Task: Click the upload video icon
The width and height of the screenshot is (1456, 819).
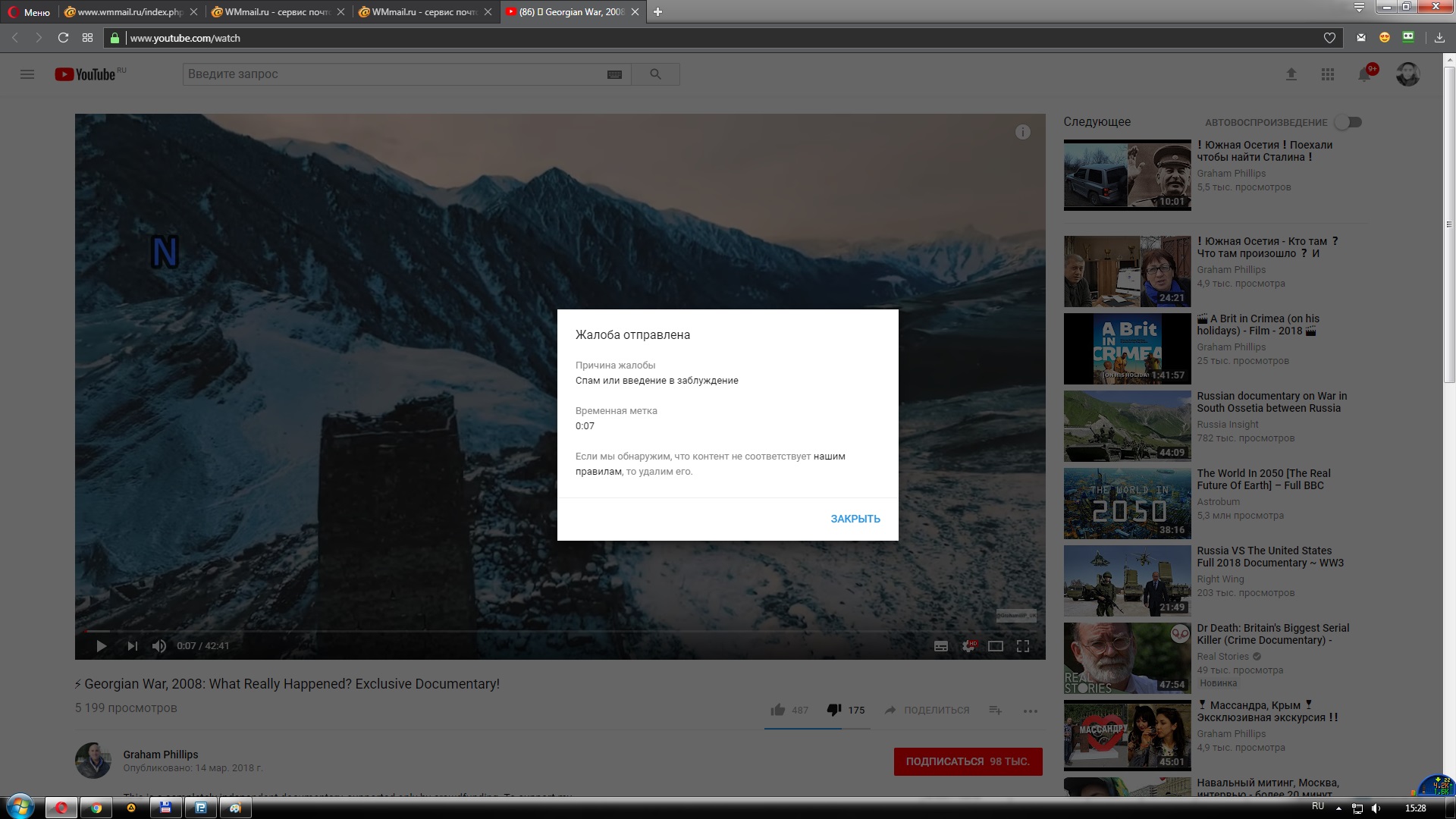Action: 1291,74
